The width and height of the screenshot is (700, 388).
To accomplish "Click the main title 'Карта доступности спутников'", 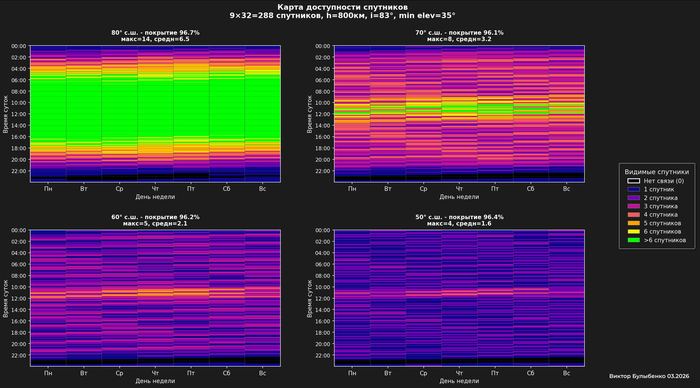I will coord(342,7).
